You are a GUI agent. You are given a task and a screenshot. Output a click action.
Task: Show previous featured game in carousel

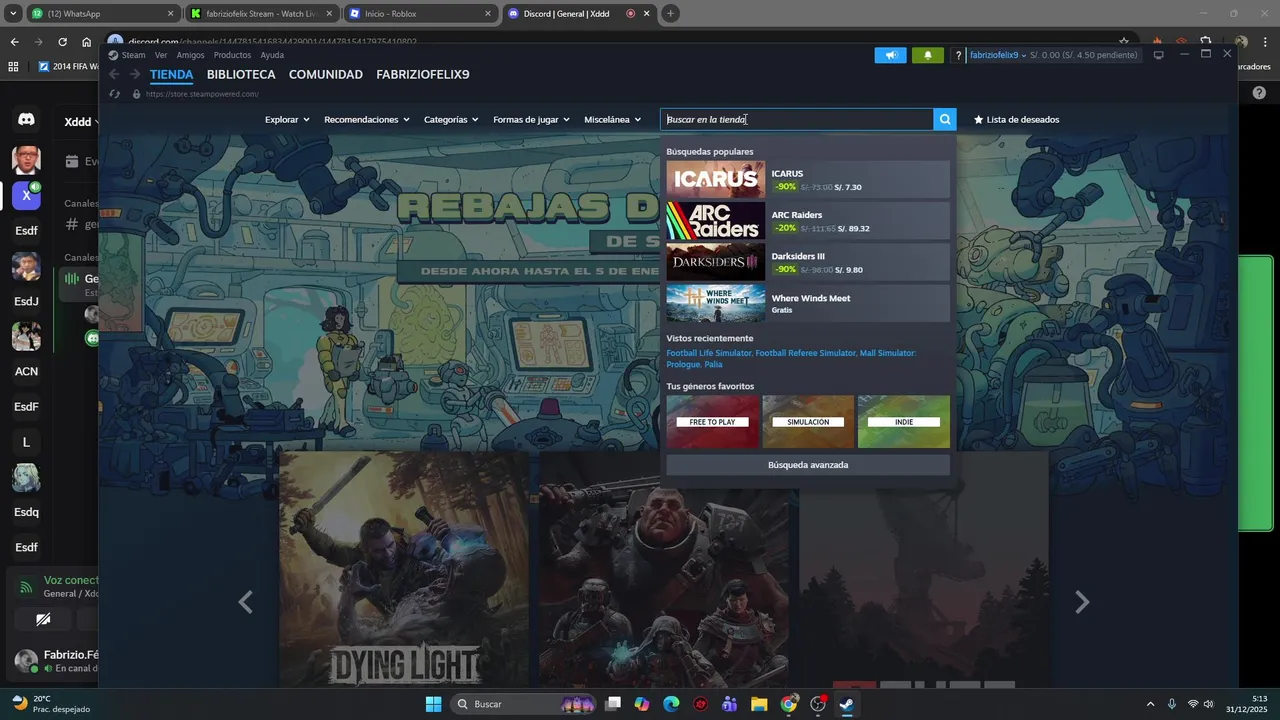245,602
